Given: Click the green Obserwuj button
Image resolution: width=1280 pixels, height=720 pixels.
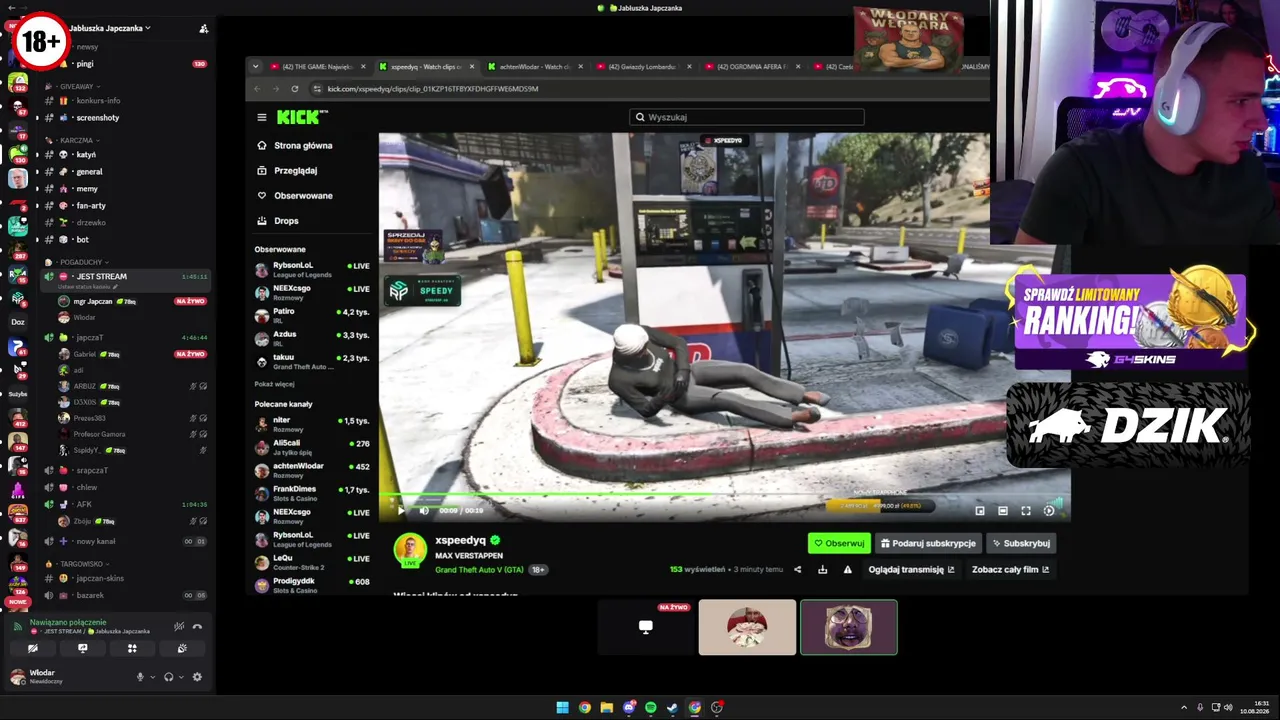Looking at the screenshot, I should click(839, 543).
